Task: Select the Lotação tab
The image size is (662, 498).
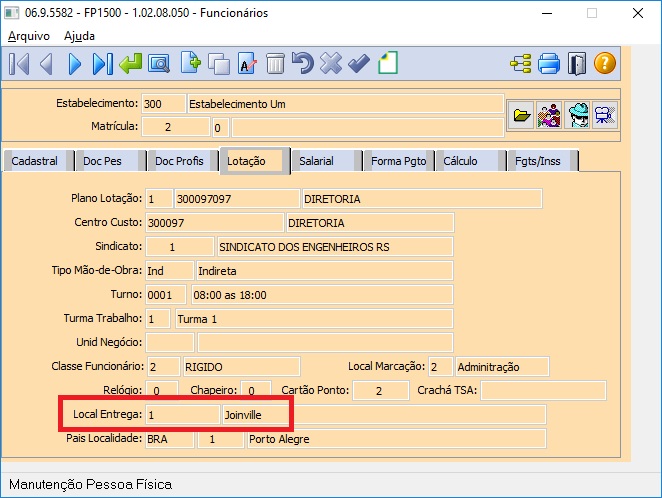Action: tap(255, 160)
